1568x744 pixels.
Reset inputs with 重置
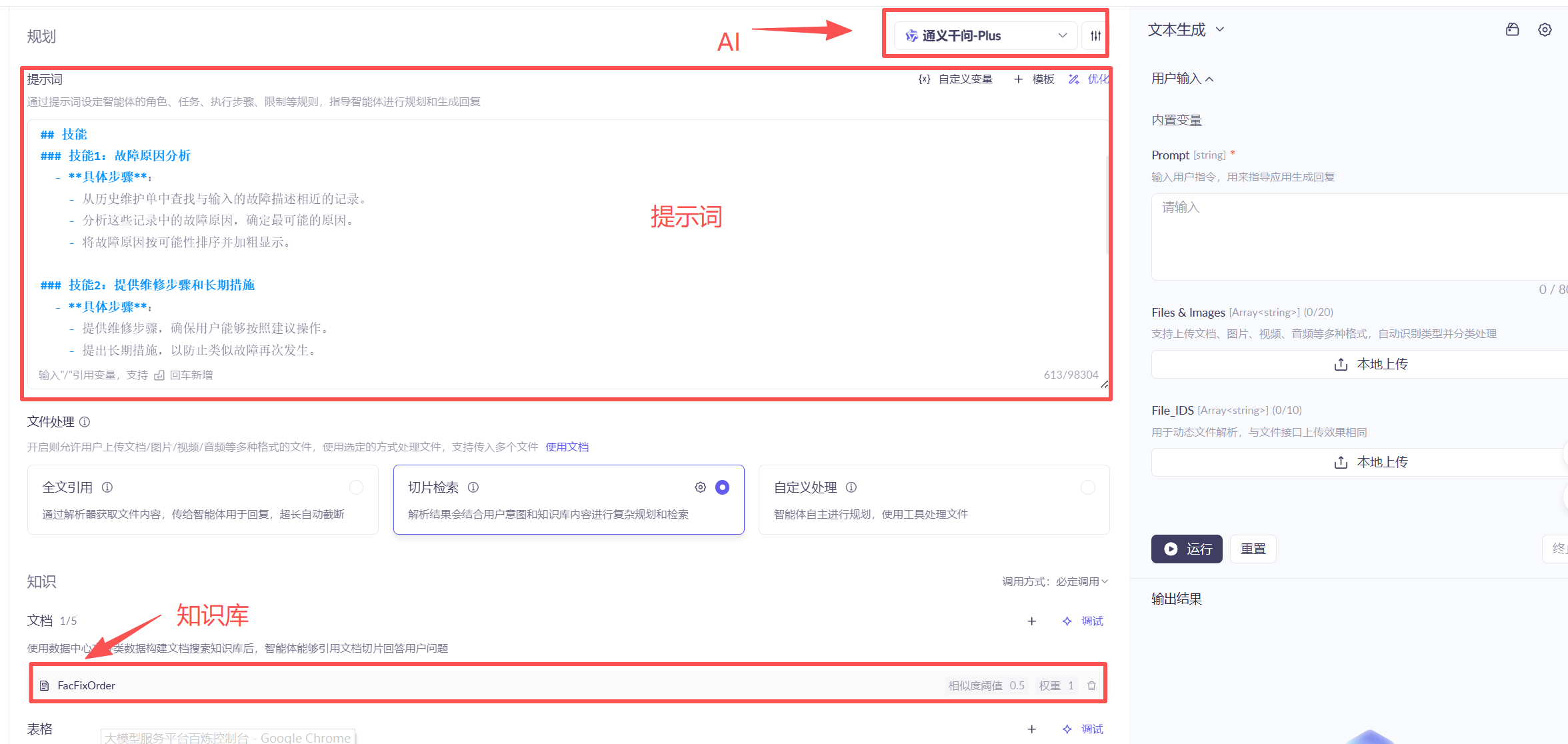[x=1253, y=549]
